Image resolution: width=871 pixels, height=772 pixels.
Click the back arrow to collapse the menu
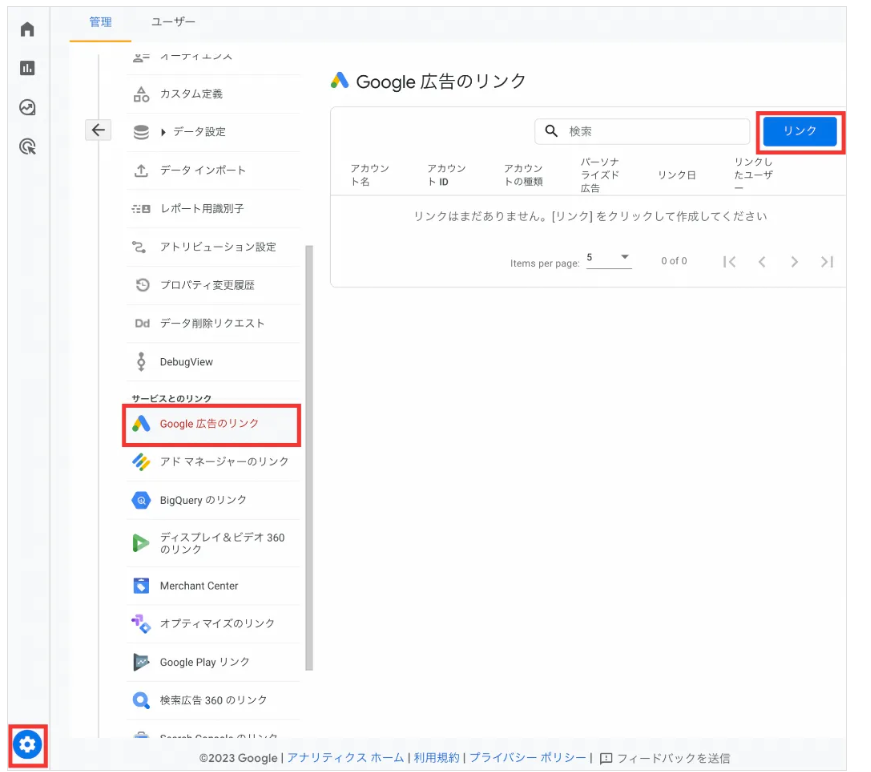click(97, 130)
